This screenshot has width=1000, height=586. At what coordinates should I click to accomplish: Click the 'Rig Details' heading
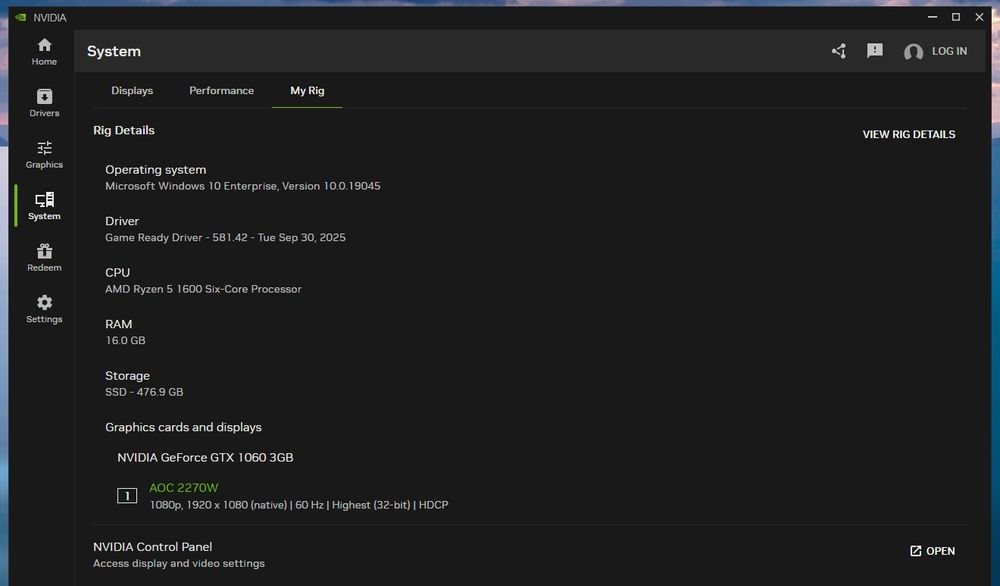(x=124, y=130)
